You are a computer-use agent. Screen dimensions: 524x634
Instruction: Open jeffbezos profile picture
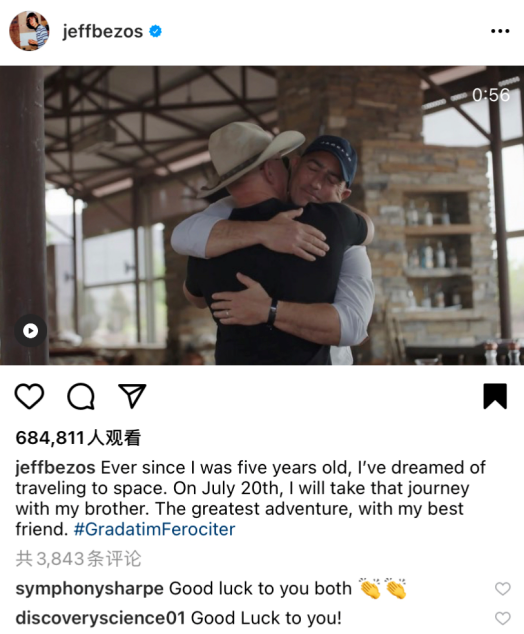pyautogui.click(x=29, y=31)
